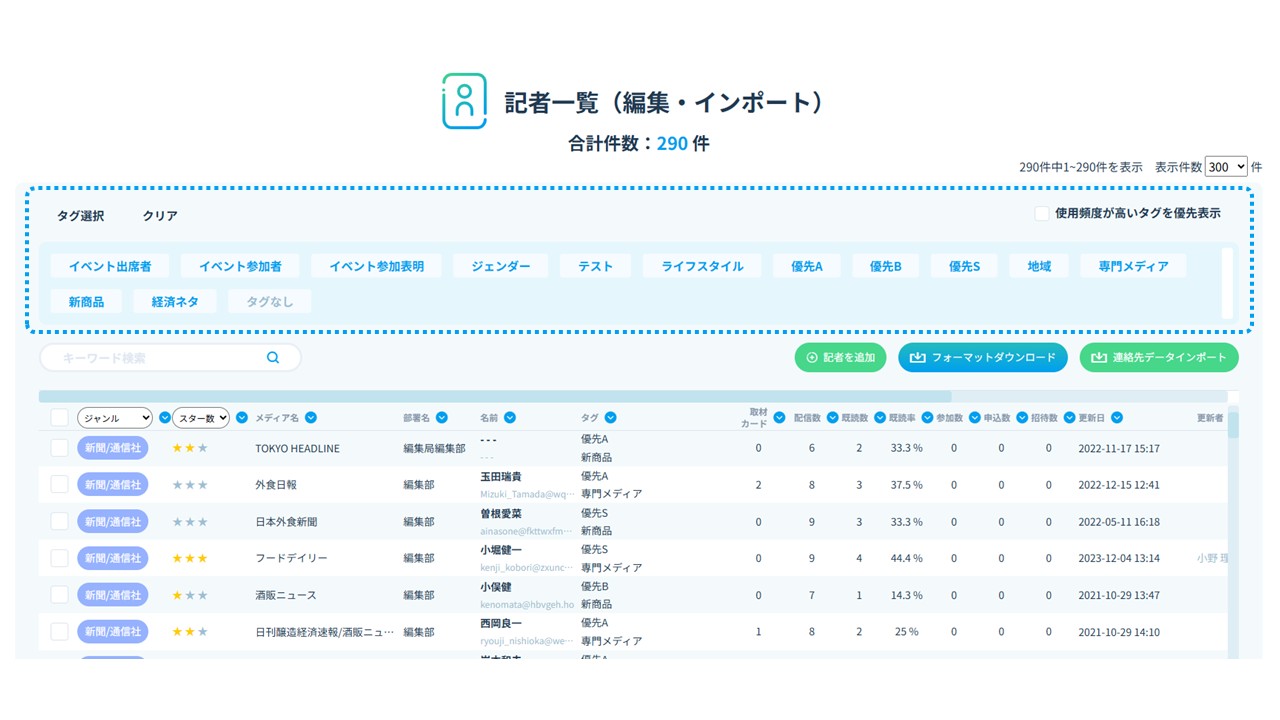The width and height of the screenshot is (1280, 720).
Task: Click the 記者を追加 button
Action: 840,358
